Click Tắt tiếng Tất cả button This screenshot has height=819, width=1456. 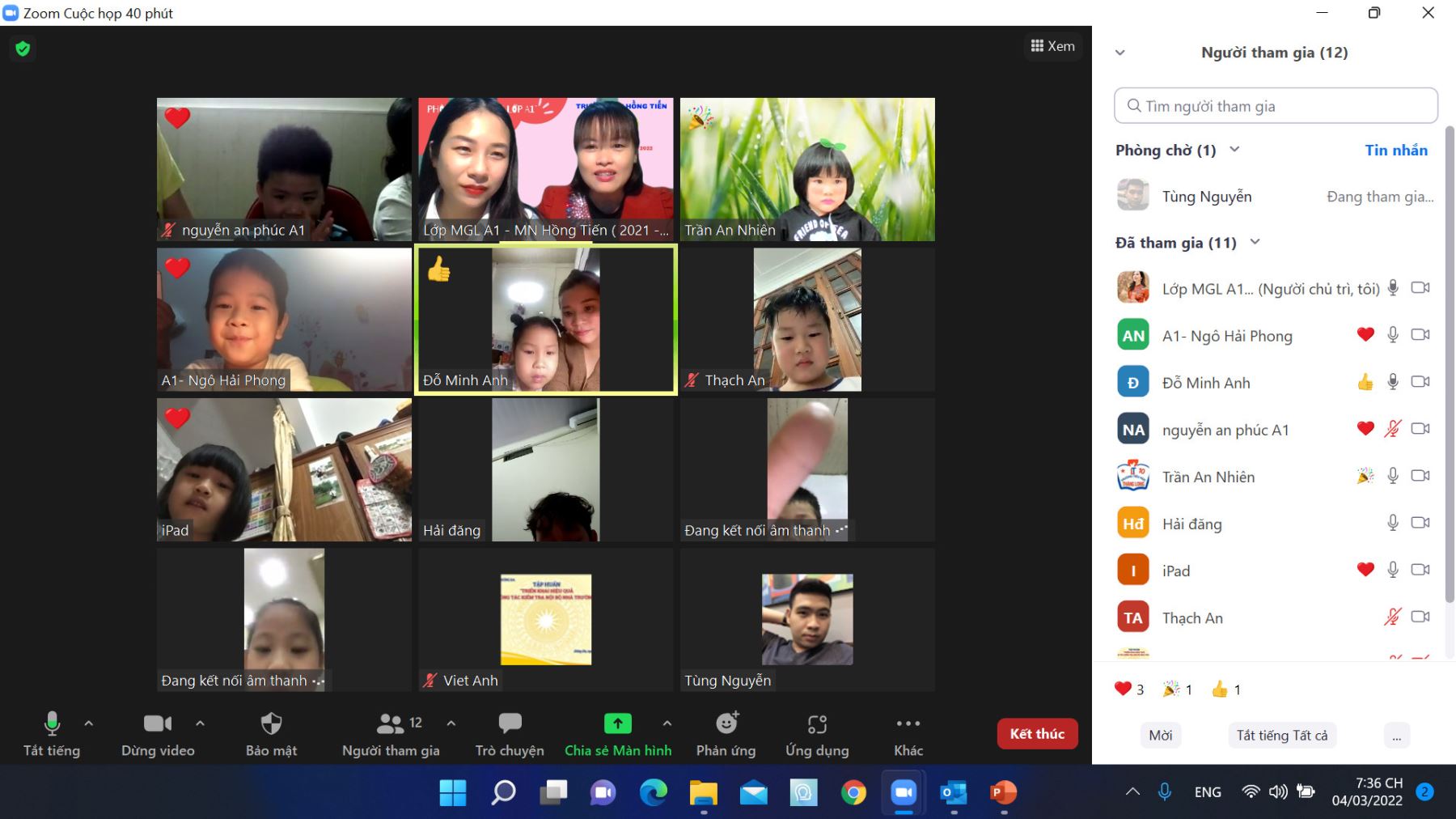1281,736
